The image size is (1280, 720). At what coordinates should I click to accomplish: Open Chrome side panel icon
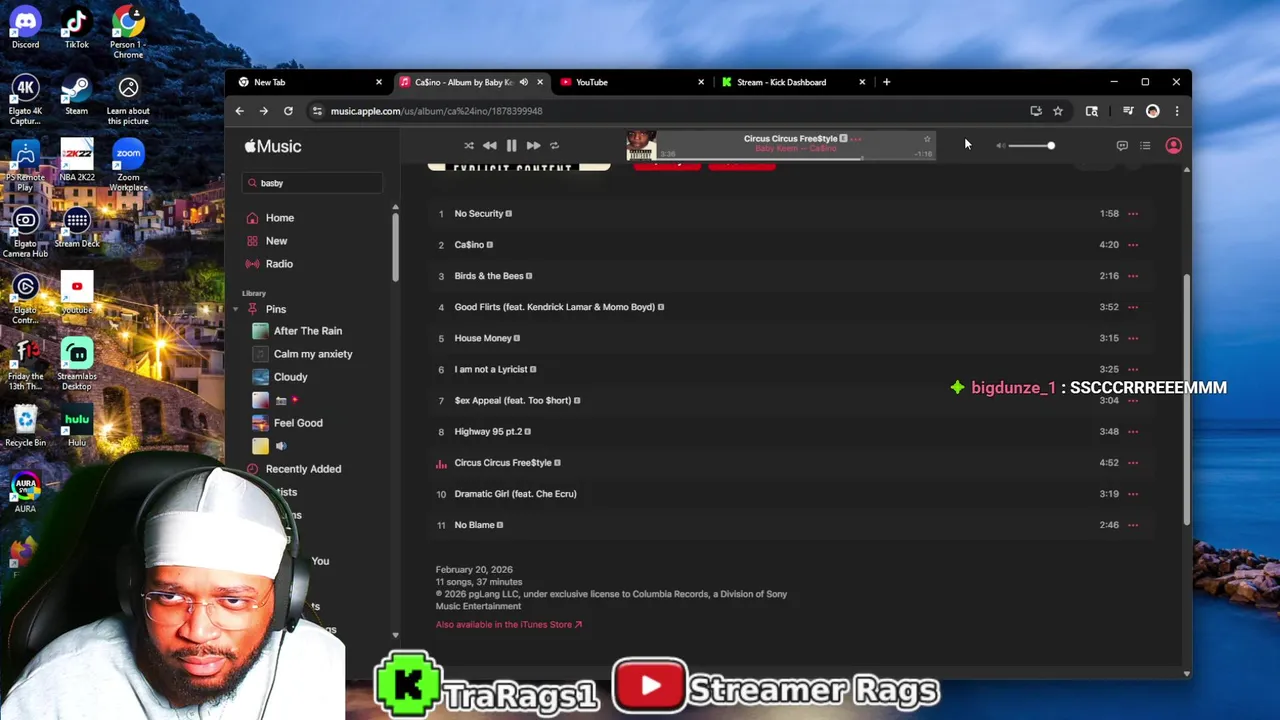1092,111
